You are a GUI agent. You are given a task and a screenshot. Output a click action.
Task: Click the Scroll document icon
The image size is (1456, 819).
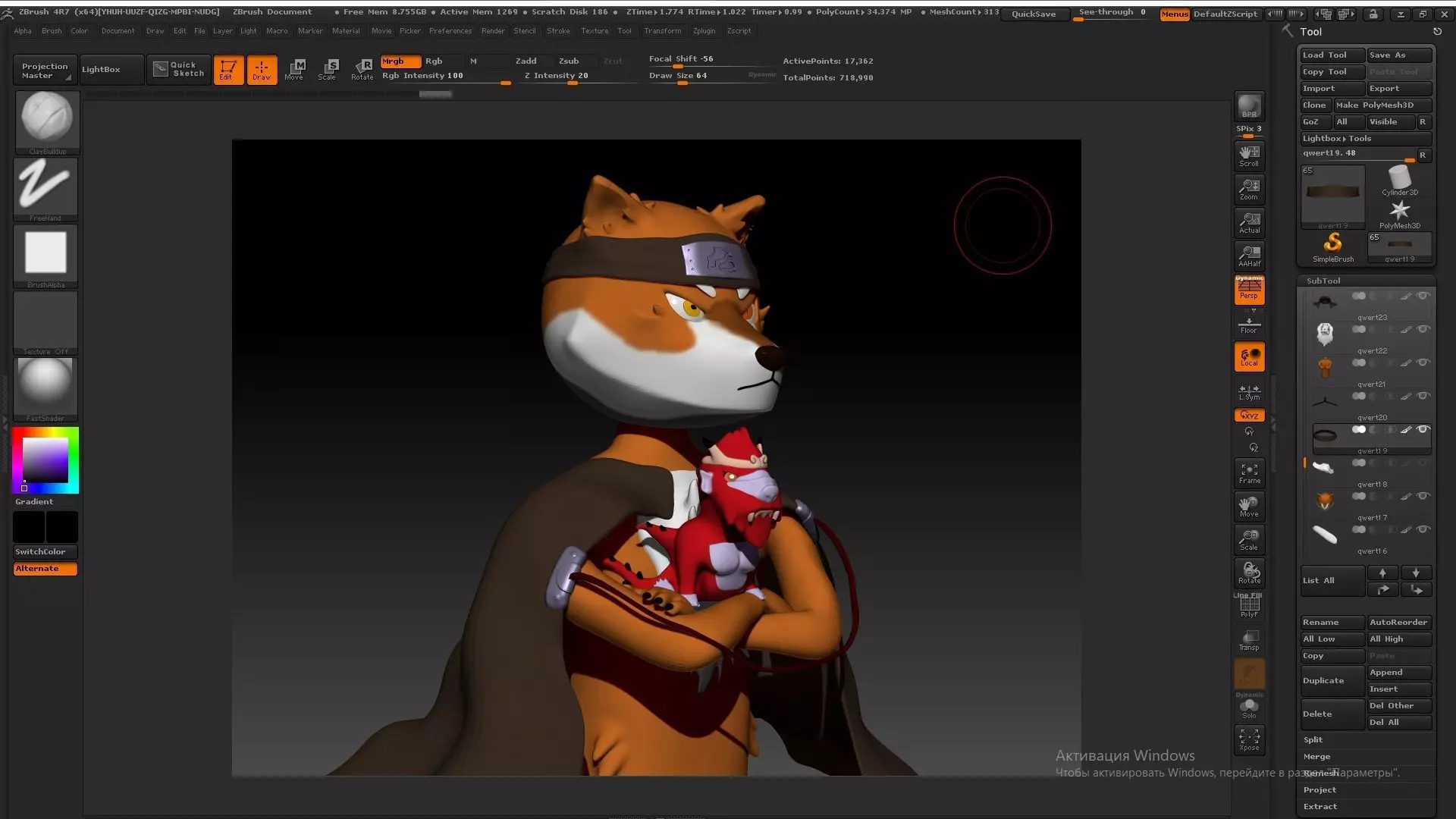[1249, 155]
